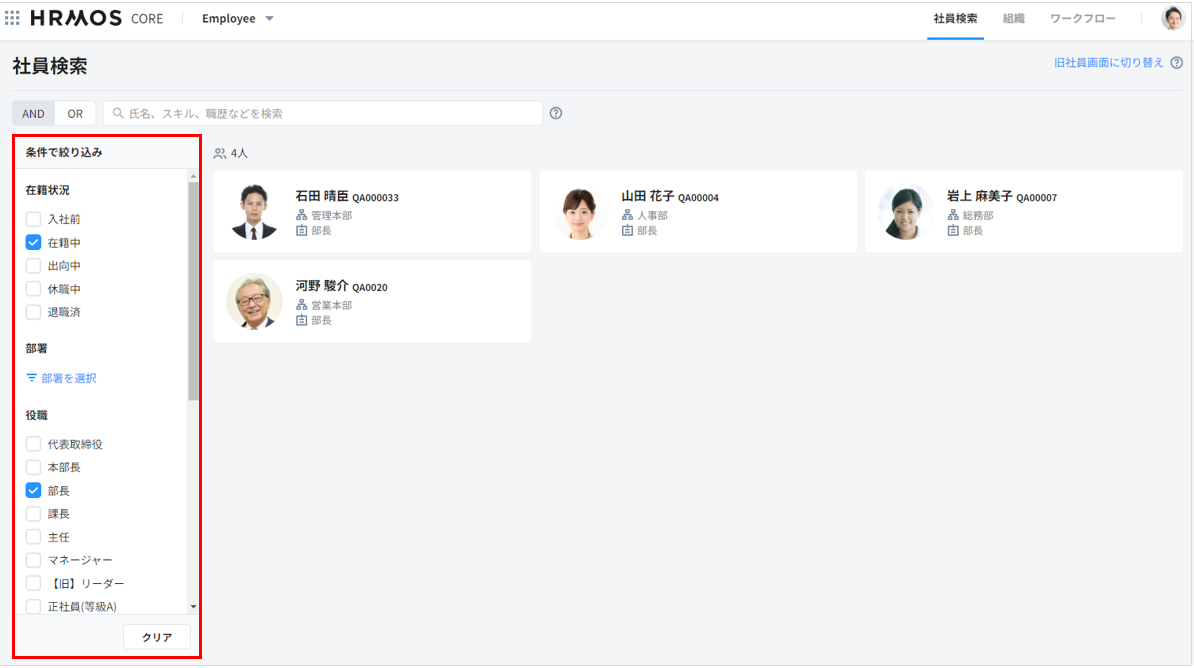Click the 旧社員画面に切り替え link
The width and height of the screenshot is (1194, 668).
tap(1109, 62)
